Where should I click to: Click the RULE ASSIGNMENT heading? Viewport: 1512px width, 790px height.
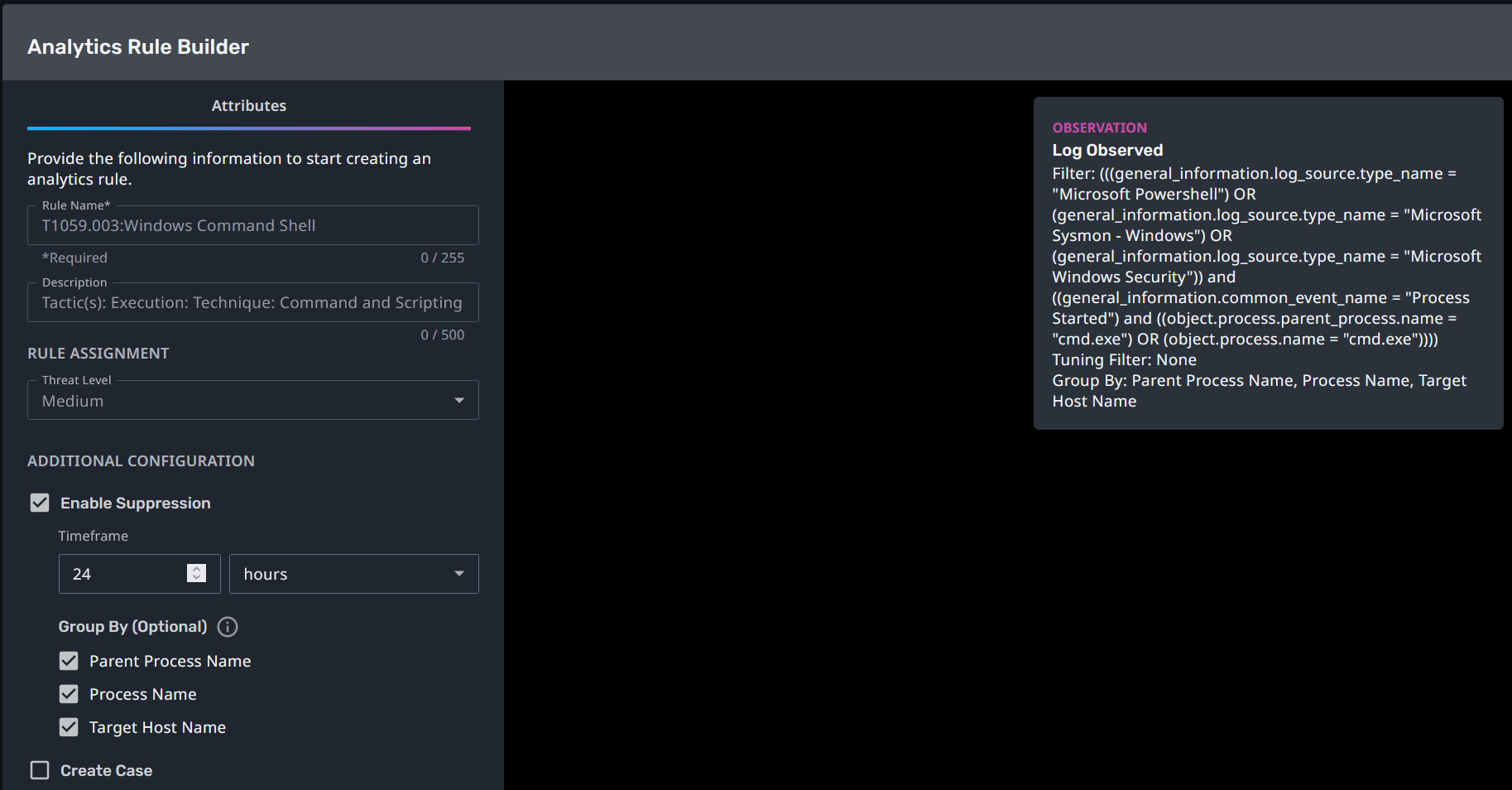coord(98,354)
